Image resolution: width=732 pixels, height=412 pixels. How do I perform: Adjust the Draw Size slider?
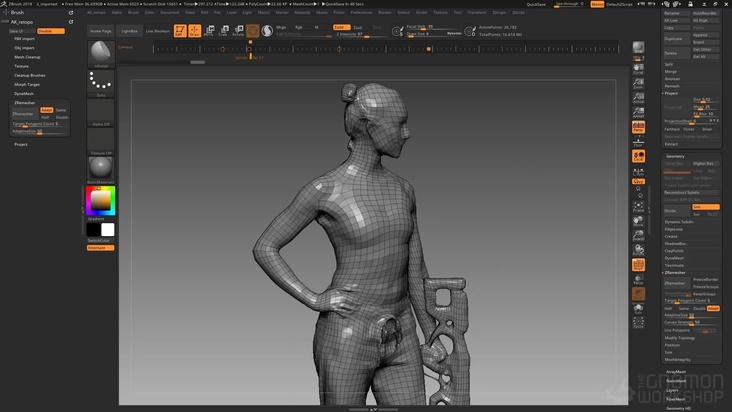coord(434,34)
